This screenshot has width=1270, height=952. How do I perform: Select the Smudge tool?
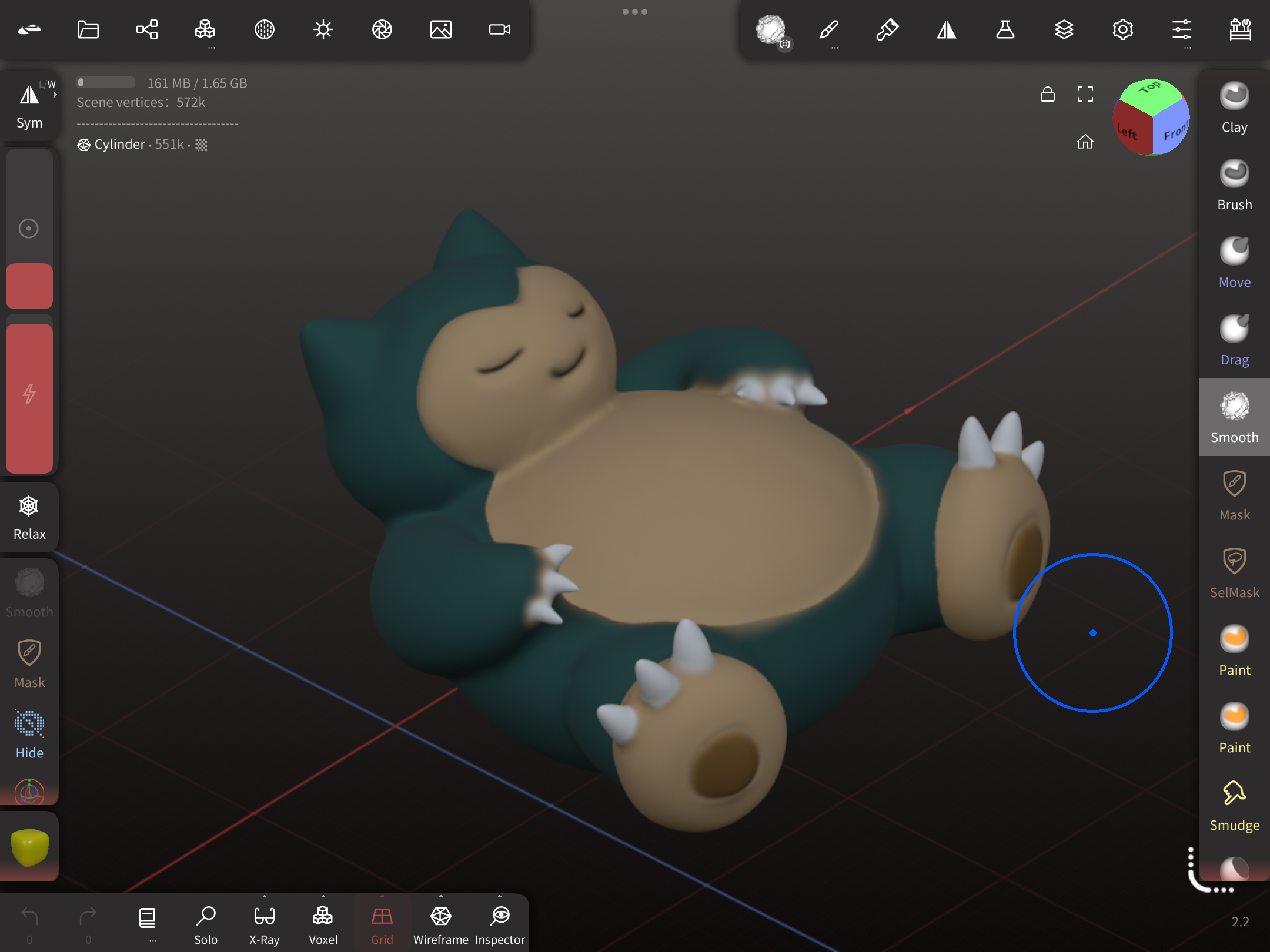[x=1234, y=806]
